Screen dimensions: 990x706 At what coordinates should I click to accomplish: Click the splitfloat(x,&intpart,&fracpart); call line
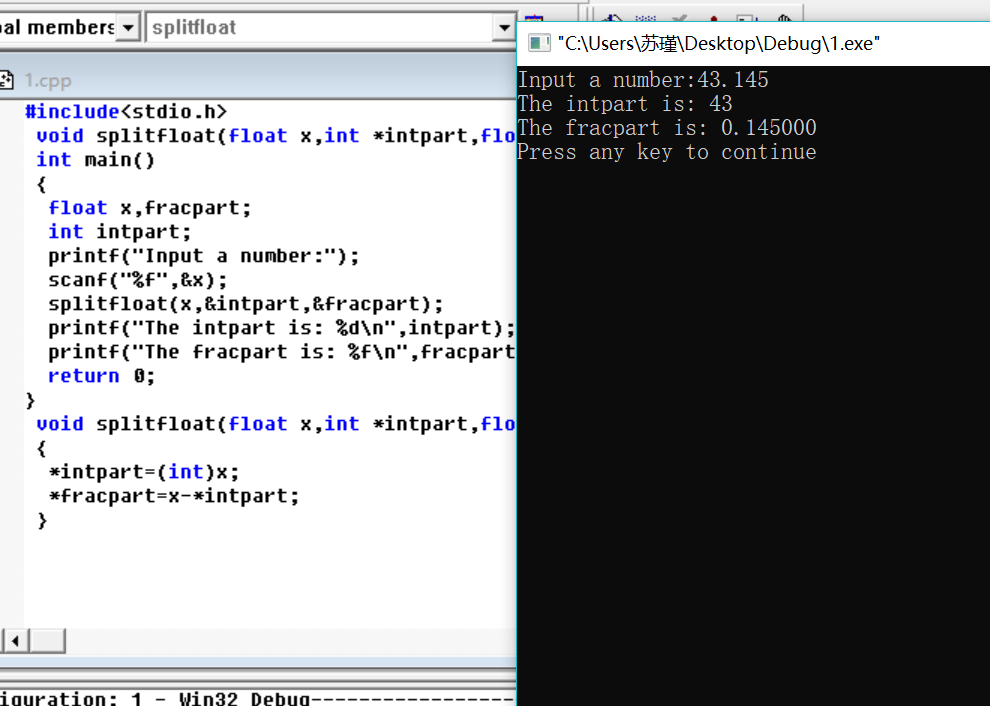[x=246, y=304]
